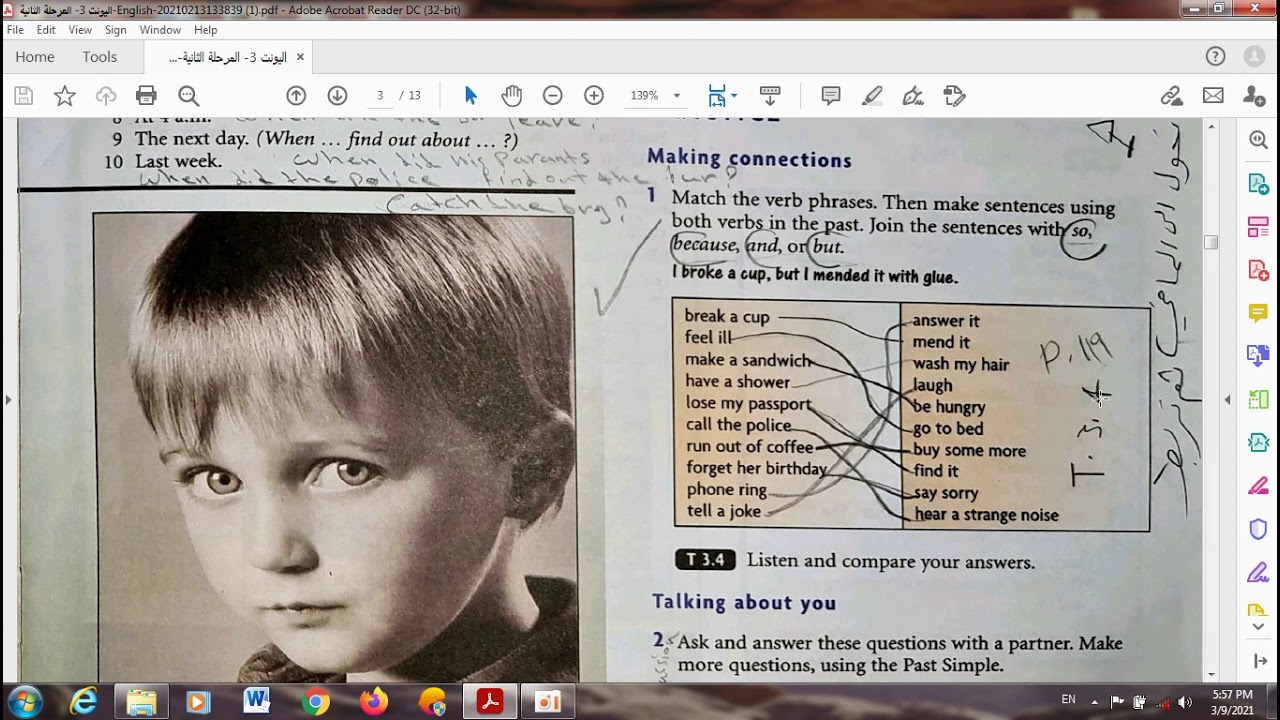The image size is (1280, 720).
Task: Open the yellow Comment tool in right pane
Action: (x=1258, y=313)
